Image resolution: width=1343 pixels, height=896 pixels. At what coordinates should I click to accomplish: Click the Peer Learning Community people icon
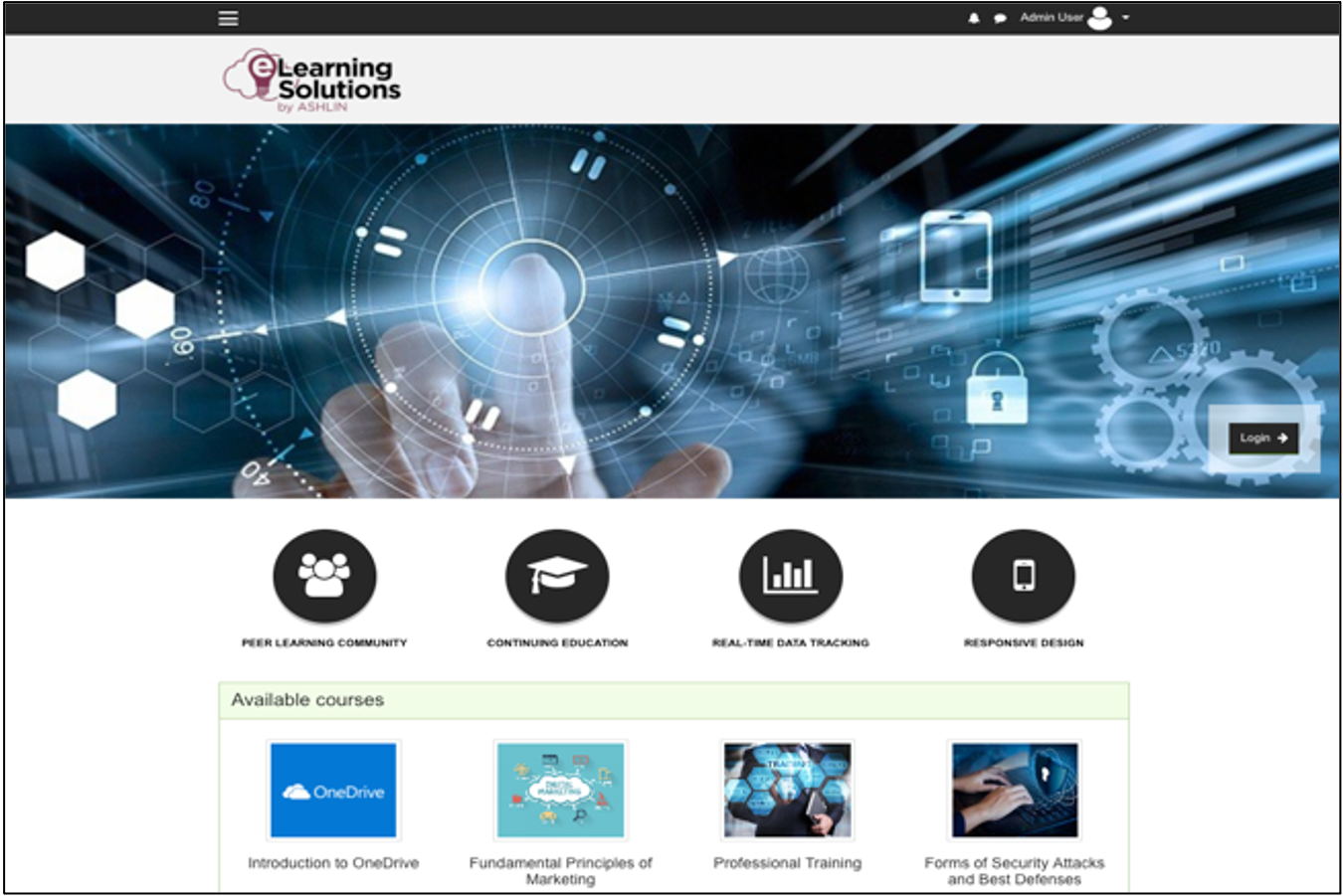[x=323, y=575]
